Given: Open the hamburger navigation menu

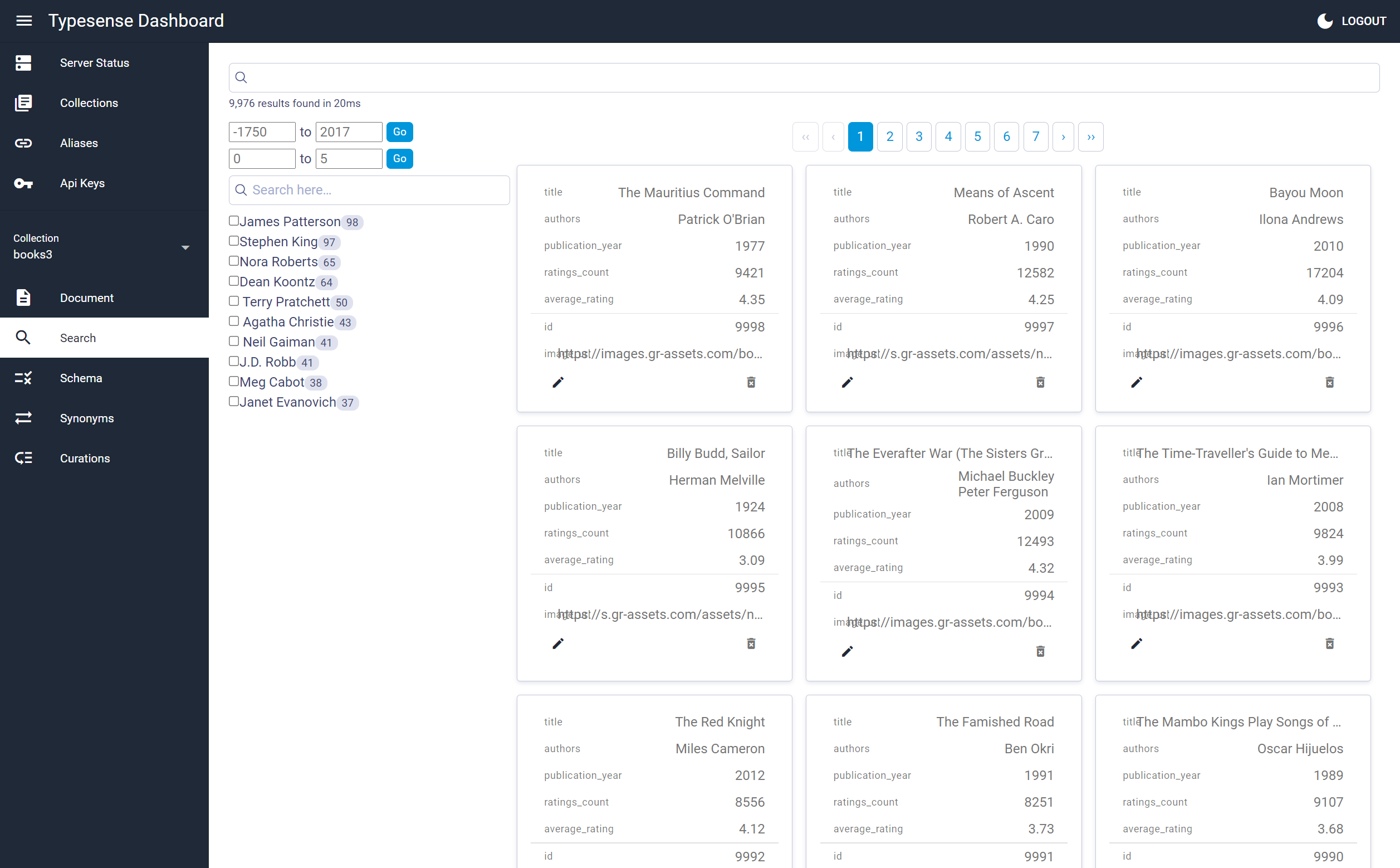Looking at the screenshot, I should (x=23, y=21).
